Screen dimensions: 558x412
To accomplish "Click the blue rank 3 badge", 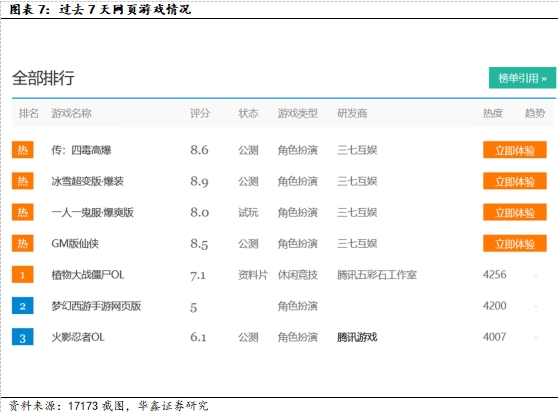I will [23, 337].
